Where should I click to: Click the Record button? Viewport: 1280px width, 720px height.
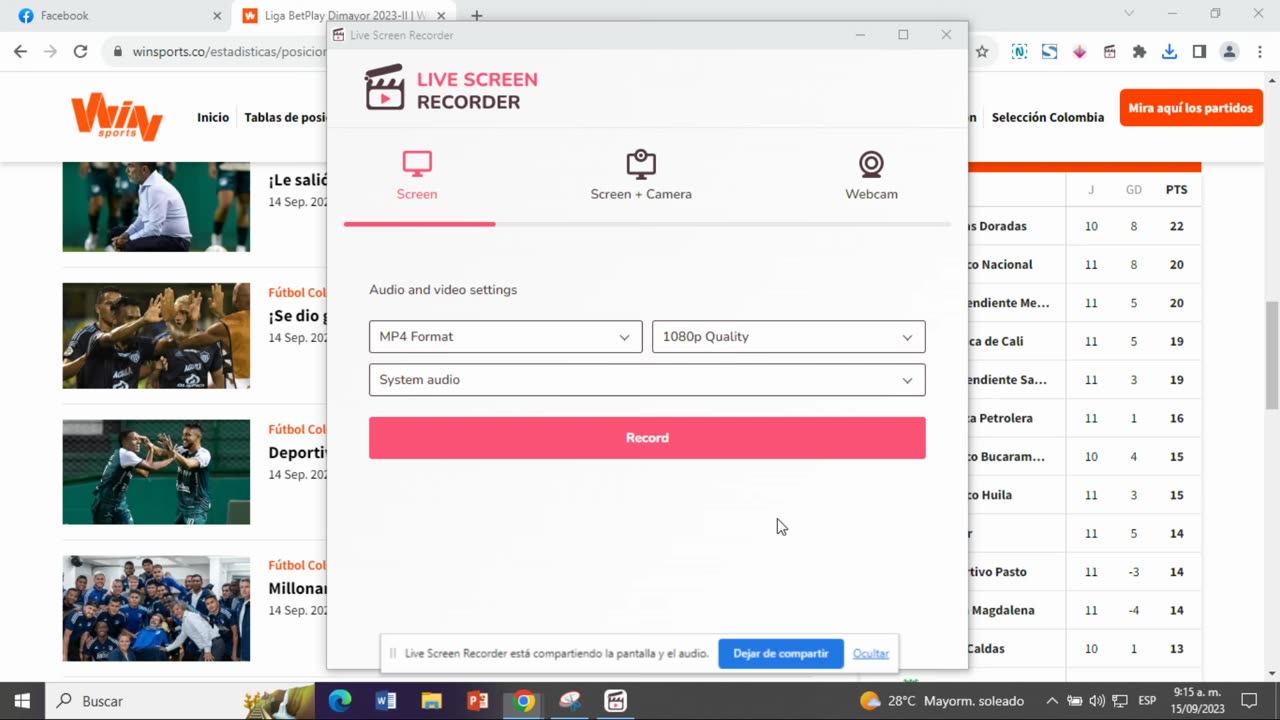pyautogui.click(x=647, y=438)
